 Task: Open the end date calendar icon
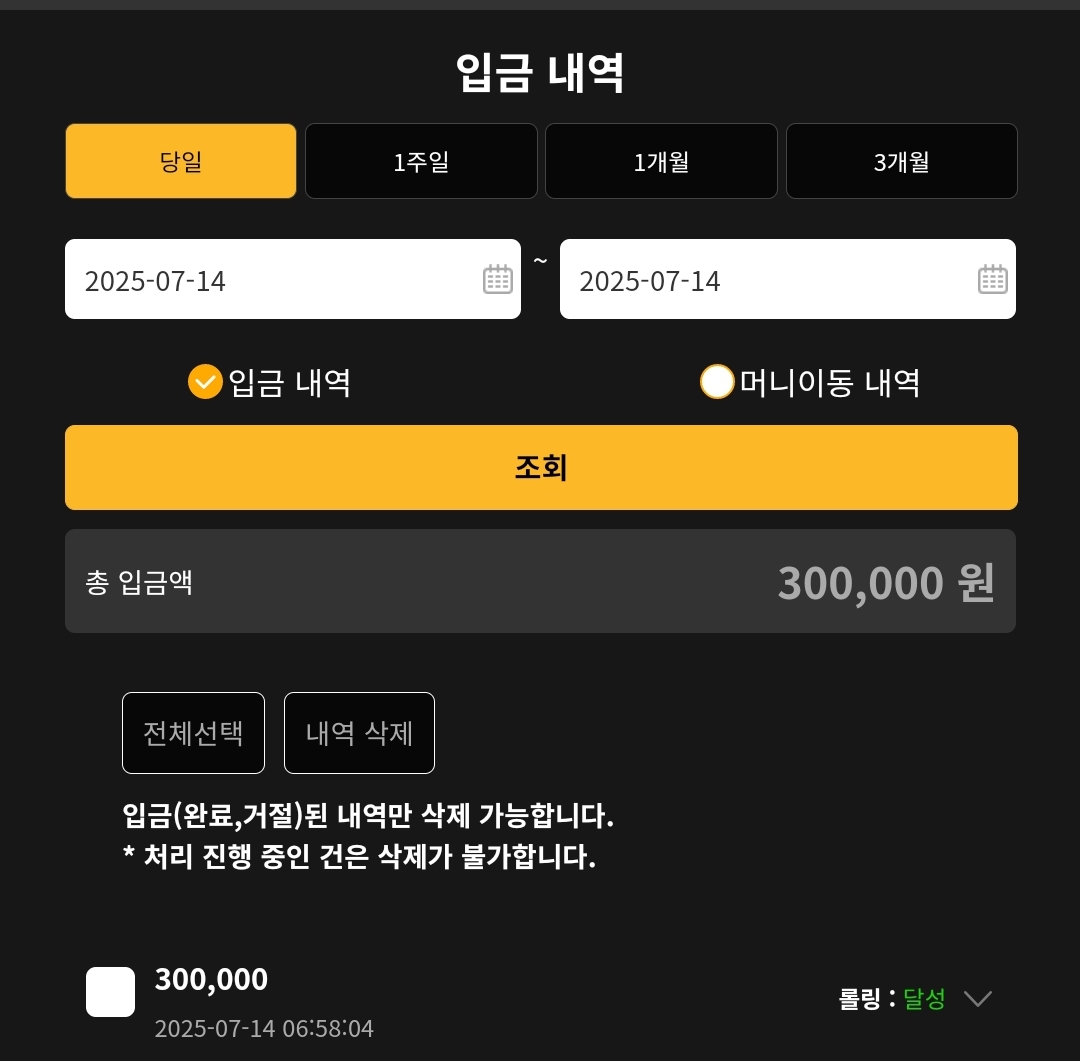click(992, 279)
